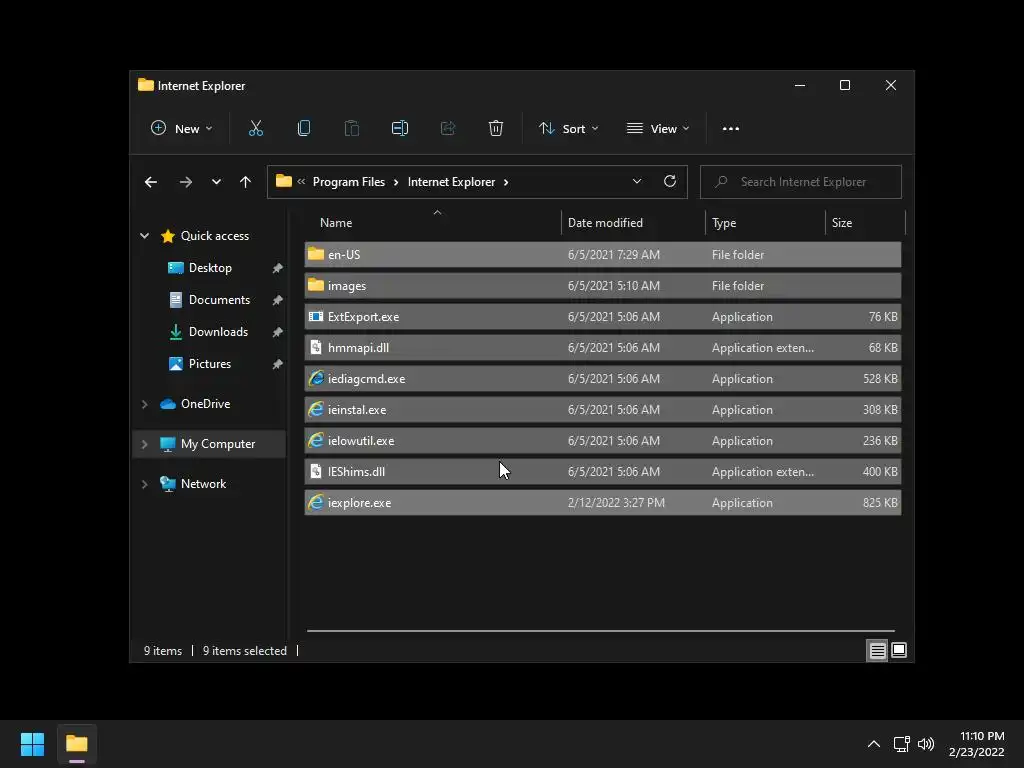Click the Share icon in toolbar
Viewport: 1024px width, 768px height.
click(448, 129)
